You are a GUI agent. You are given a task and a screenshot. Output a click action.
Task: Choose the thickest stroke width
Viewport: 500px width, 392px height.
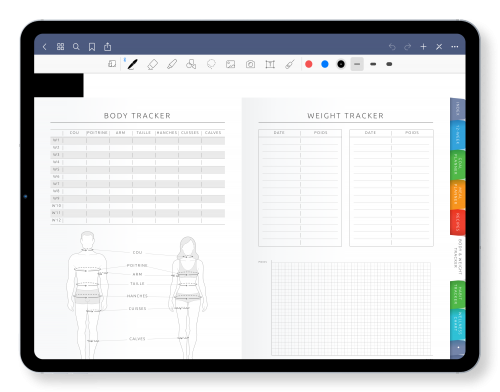pyautogui.click(x=389, y=64)
